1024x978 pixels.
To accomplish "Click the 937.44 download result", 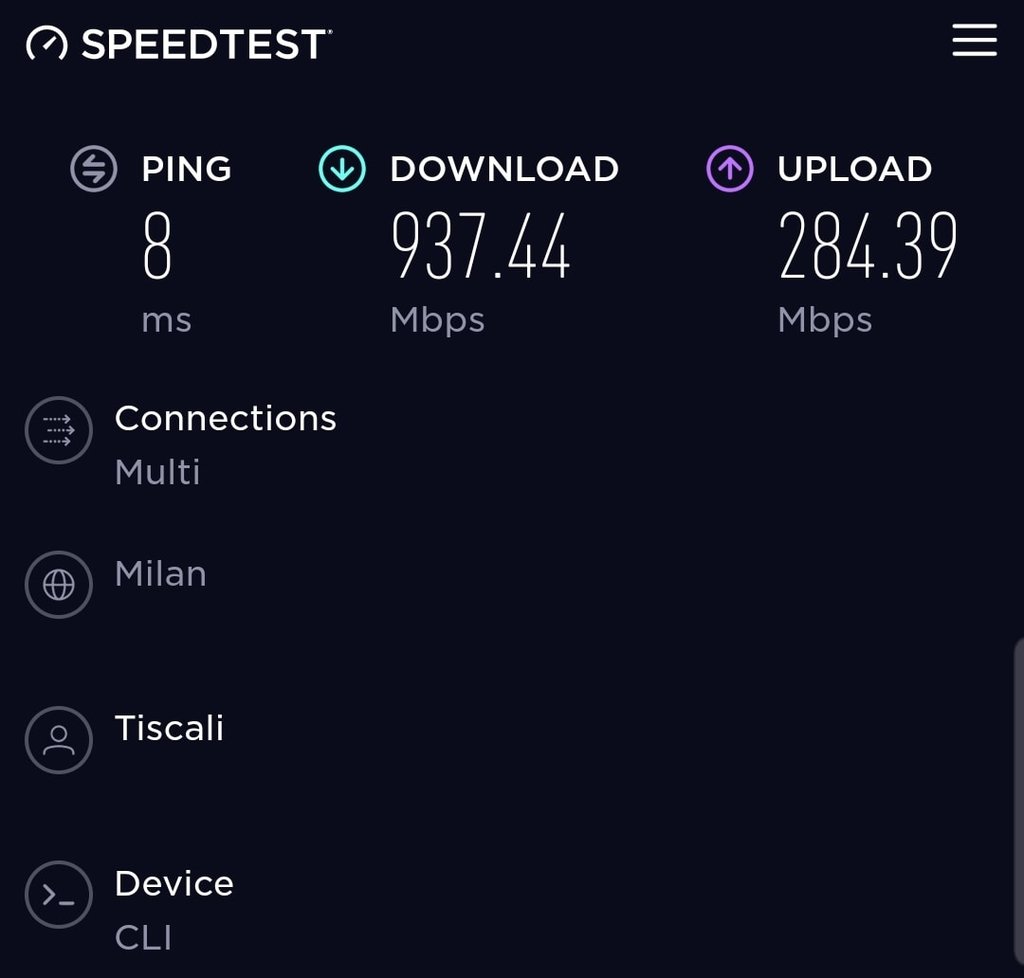I will pos(480,246).
